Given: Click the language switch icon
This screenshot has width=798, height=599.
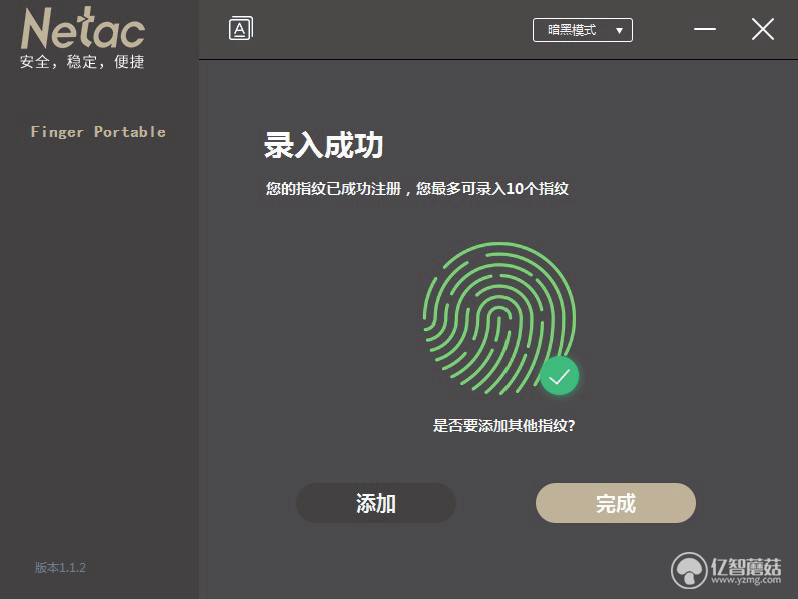Looking at the screenshot, I should pyautogui.click(x=241, y=28).
